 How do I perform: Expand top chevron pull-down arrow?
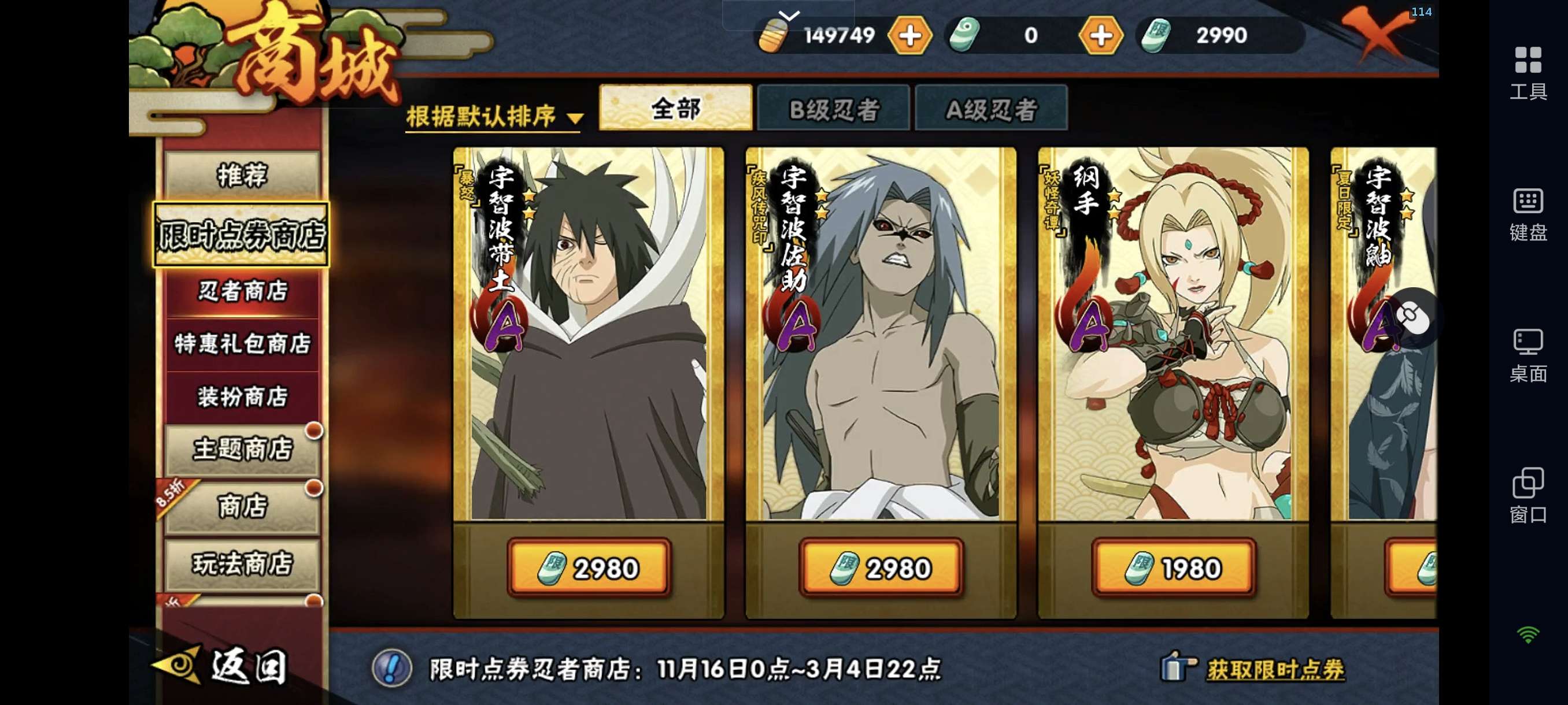coord(789,15)
